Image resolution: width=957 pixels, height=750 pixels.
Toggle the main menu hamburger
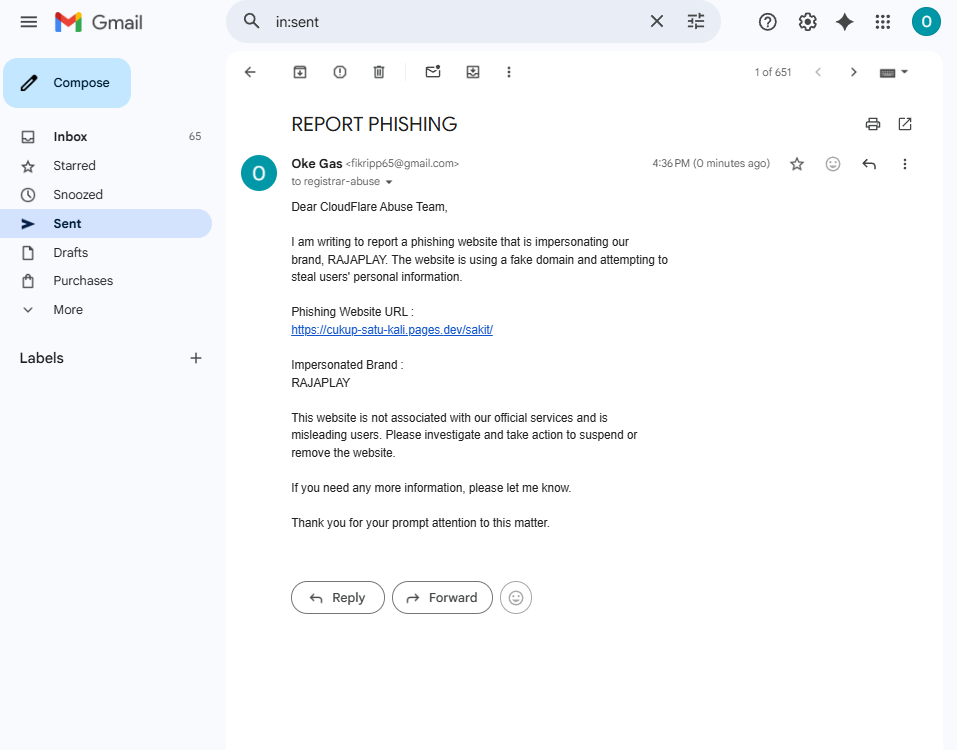click(x=29, y=22)
